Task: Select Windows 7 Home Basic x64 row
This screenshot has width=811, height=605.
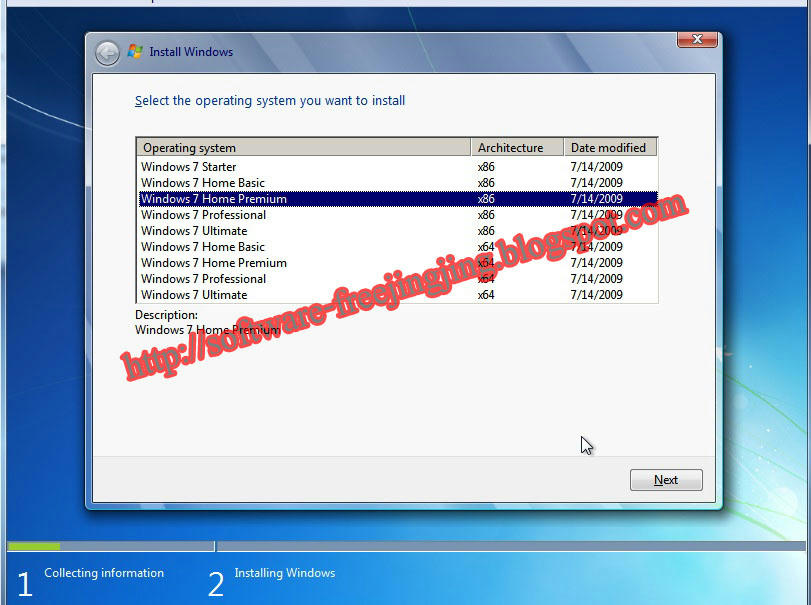Action: [203, 247]
